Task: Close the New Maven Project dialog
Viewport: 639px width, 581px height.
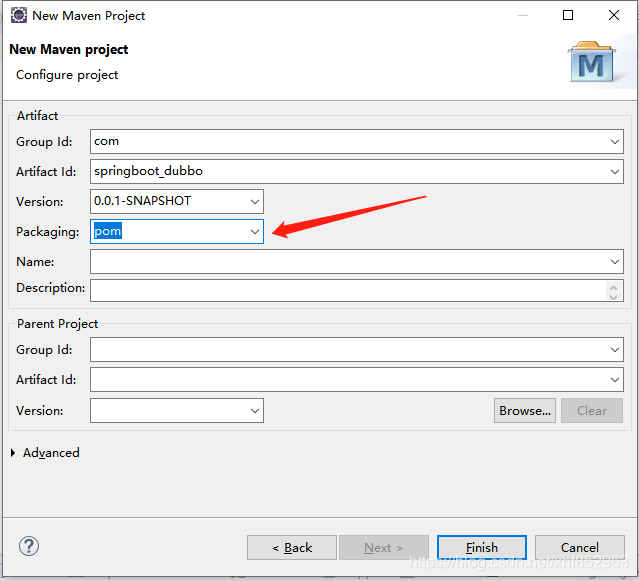Action: point(614,15)
